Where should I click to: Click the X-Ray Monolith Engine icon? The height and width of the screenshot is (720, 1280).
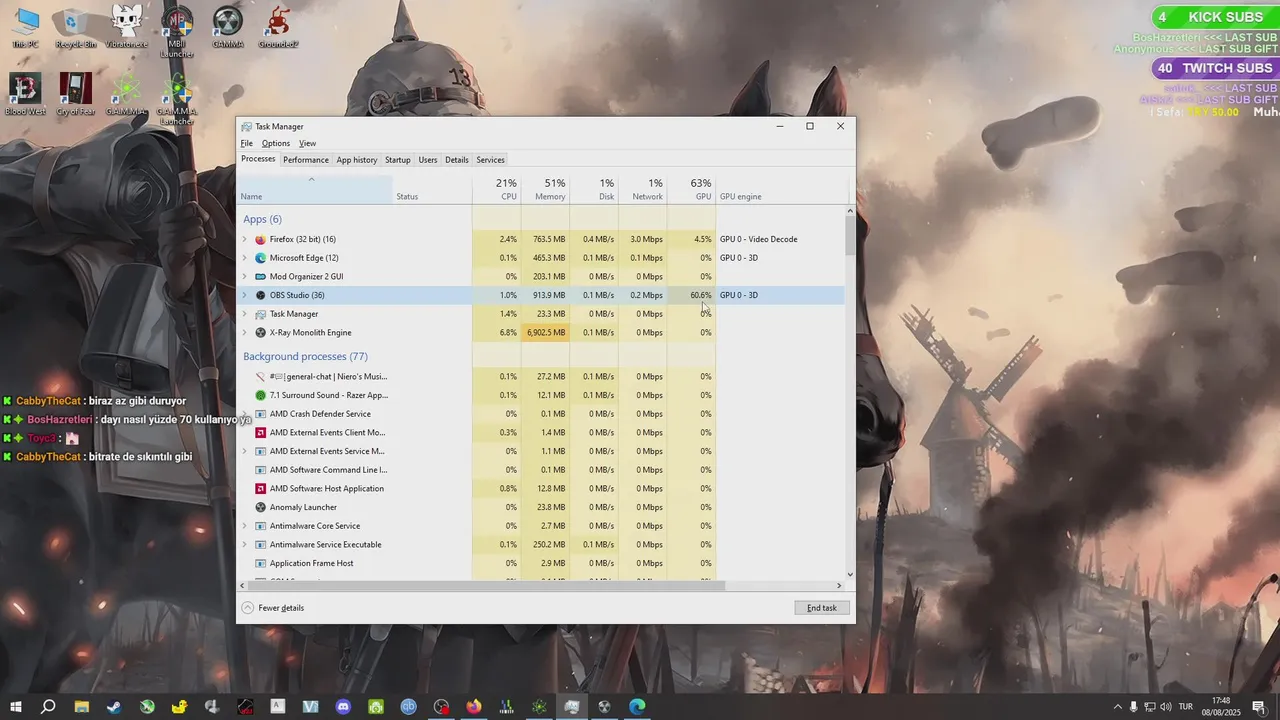pyautogui.click(x=260, y=332)
